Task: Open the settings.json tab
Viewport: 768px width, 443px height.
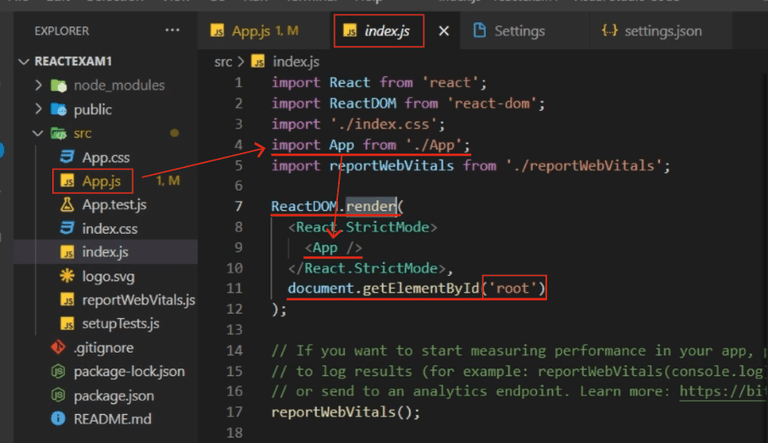Action: [653, 31]
